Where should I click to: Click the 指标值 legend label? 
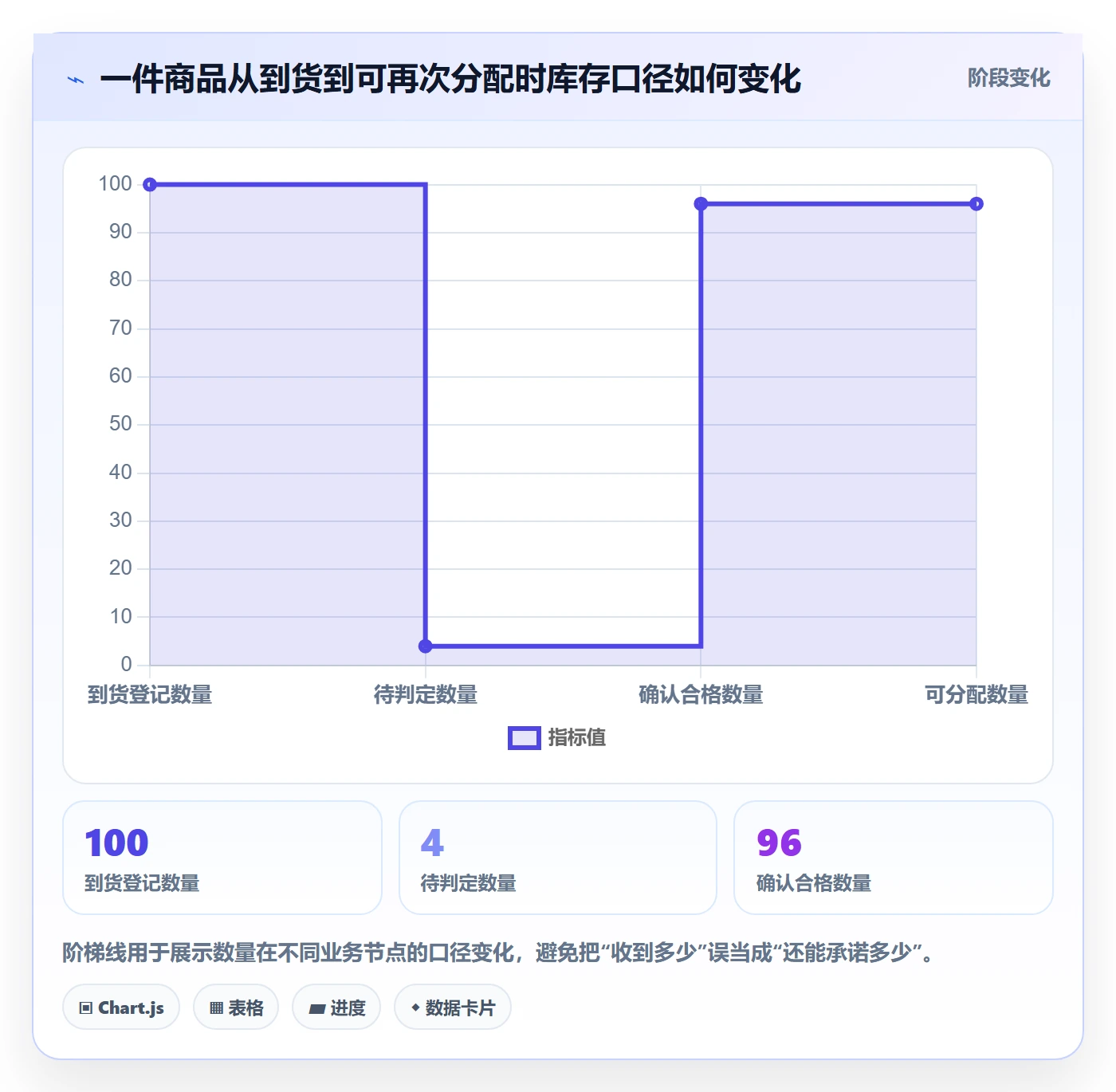pos(577,738)
